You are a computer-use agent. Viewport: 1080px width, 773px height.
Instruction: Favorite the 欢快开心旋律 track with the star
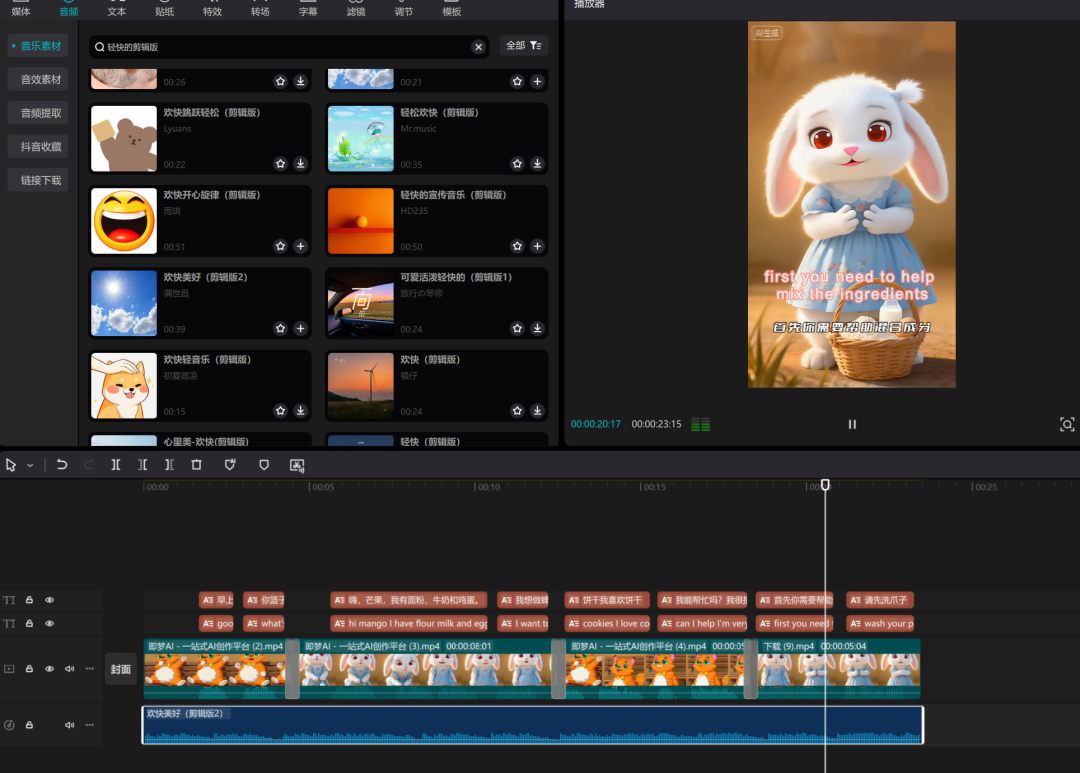tap(281, 246)
